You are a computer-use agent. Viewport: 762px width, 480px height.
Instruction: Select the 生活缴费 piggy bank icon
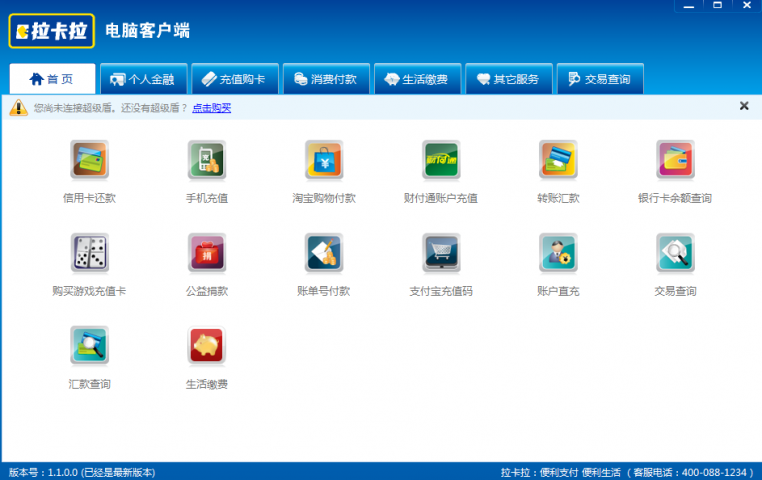206,346
